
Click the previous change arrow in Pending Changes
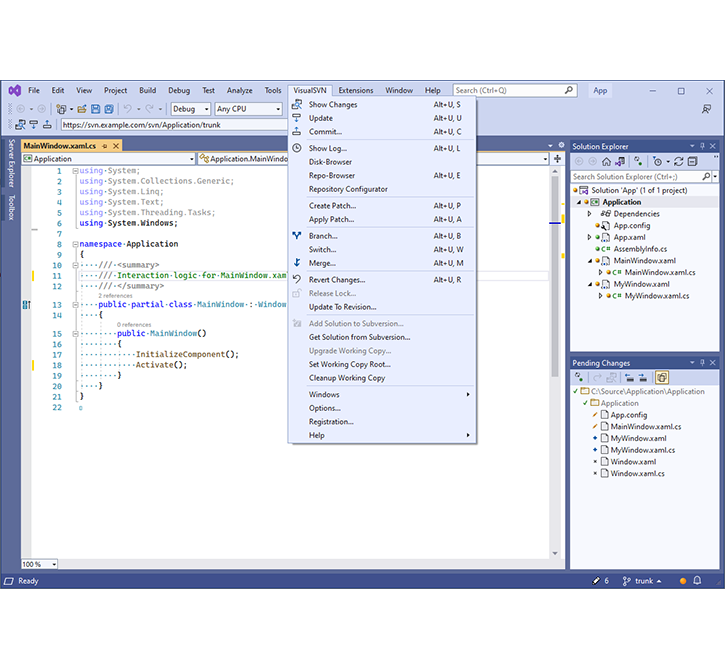(629, 377)
